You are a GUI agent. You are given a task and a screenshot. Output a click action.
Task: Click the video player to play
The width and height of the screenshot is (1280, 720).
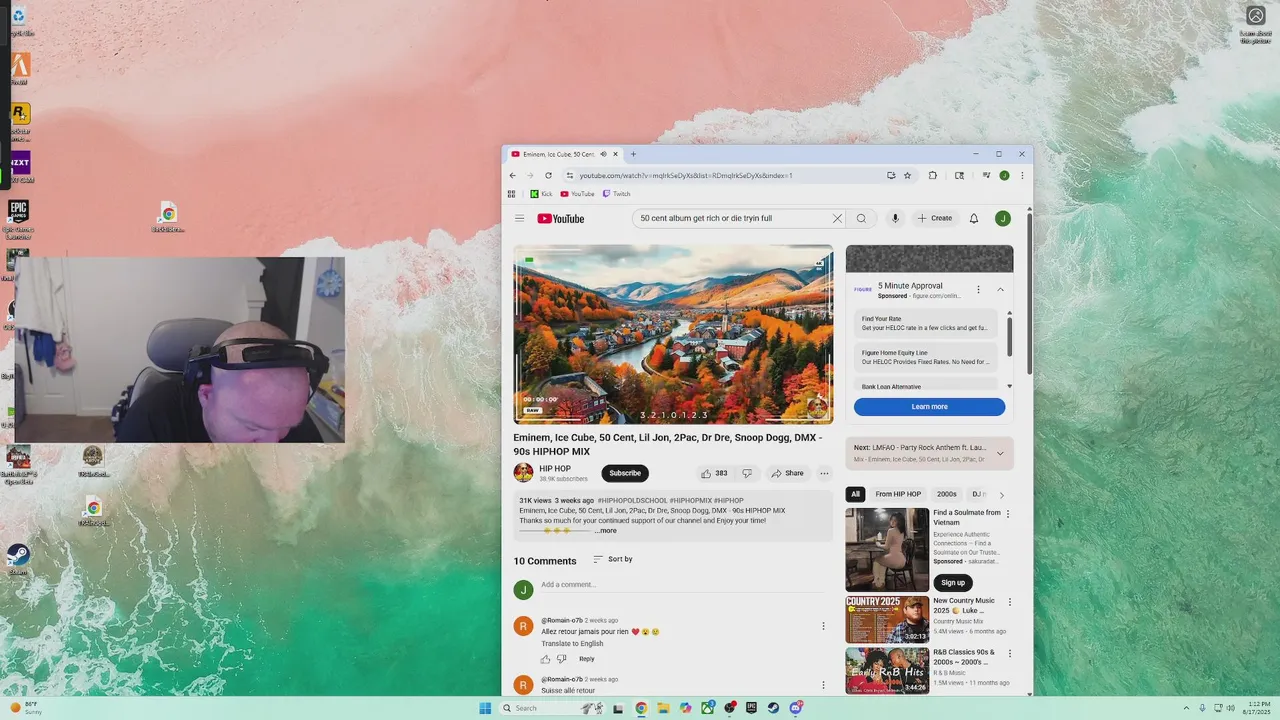[x=673, y=335]
